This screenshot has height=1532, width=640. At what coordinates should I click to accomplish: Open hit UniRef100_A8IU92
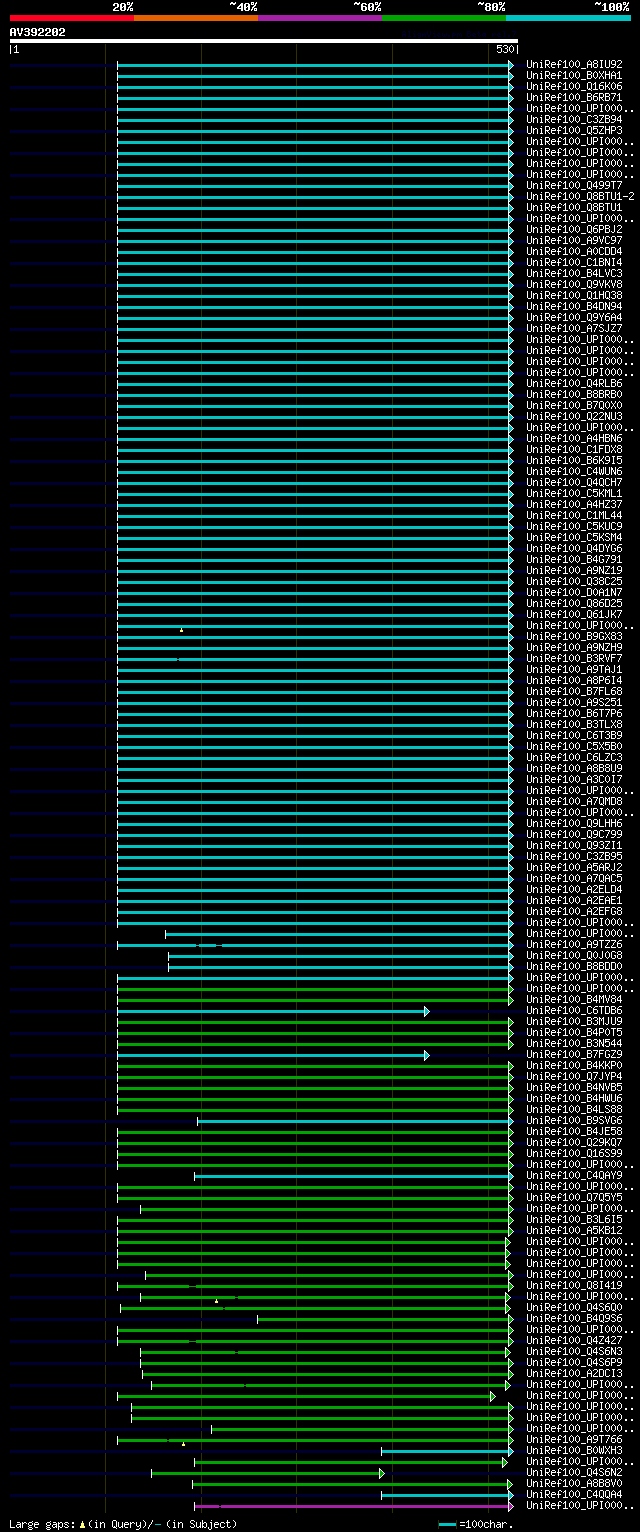click(574, 64)
